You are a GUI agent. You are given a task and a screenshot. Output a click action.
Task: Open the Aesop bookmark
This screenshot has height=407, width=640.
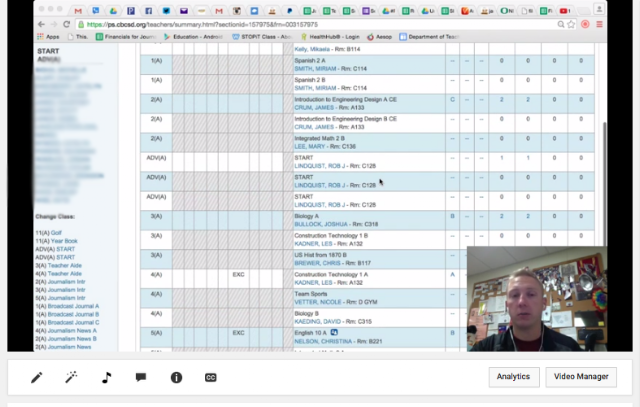pos(380,37)
